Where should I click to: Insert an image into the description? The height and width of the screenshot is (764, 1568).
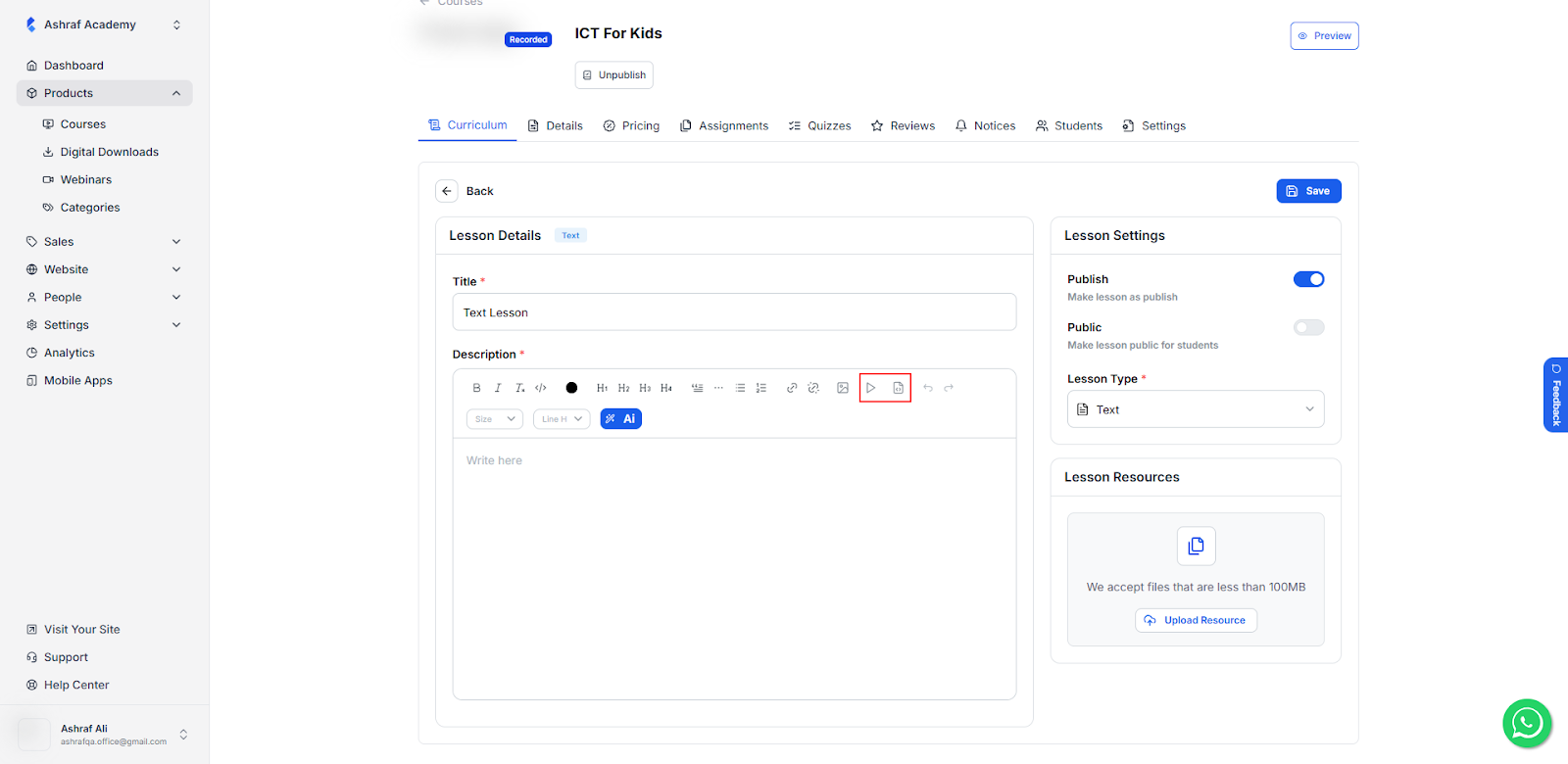843,388
